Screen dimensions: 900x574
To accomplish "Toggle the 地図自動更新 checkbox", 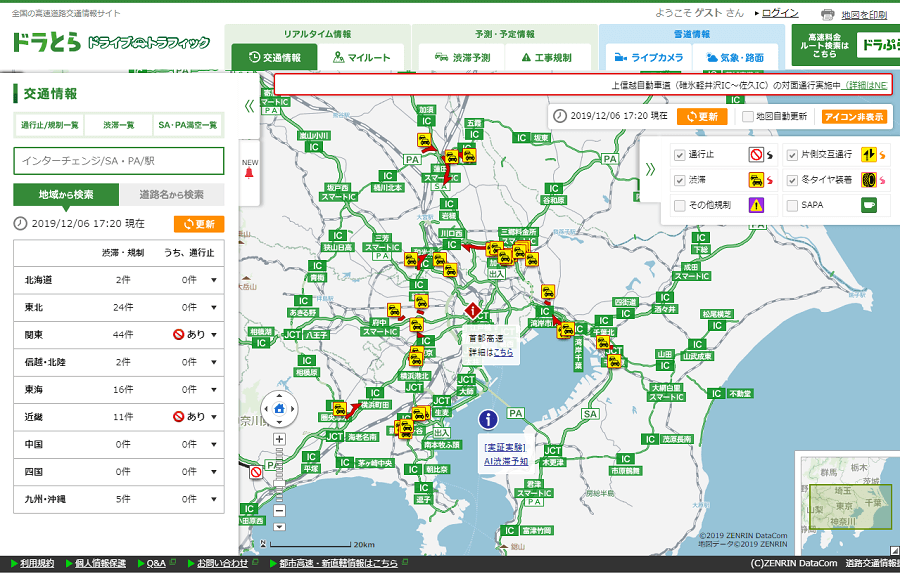I will coord(747,117).
